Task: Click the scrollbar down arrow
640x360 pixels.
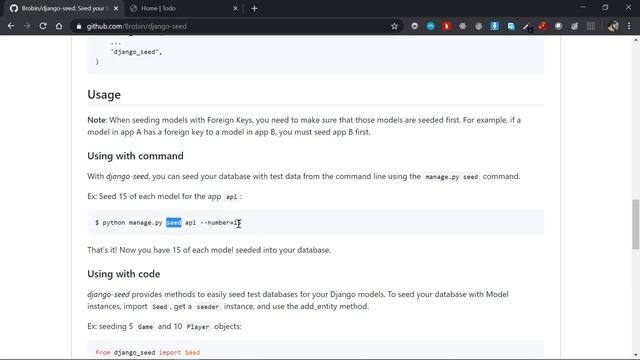Action: click(x=636, y=356)
